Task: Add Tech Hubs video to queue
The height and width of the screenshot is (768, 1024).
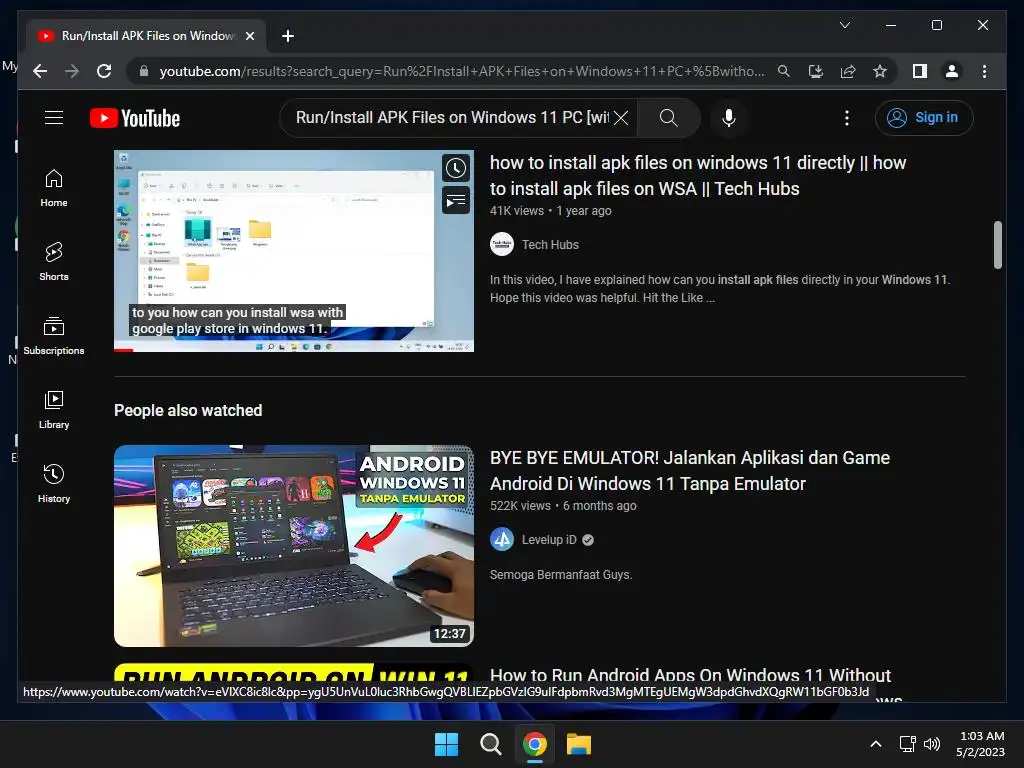Action: coord(456,200)
